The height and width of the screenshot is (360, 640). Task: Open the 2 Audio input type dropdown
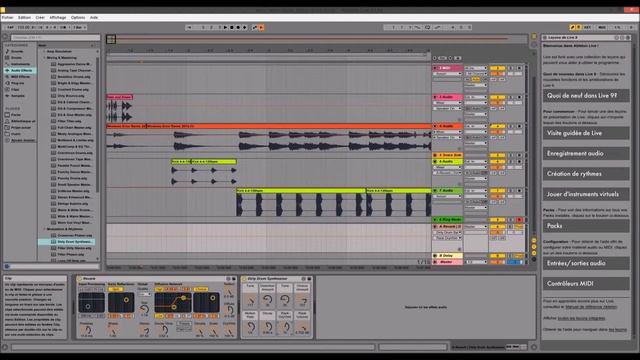[x=476, y=98]
